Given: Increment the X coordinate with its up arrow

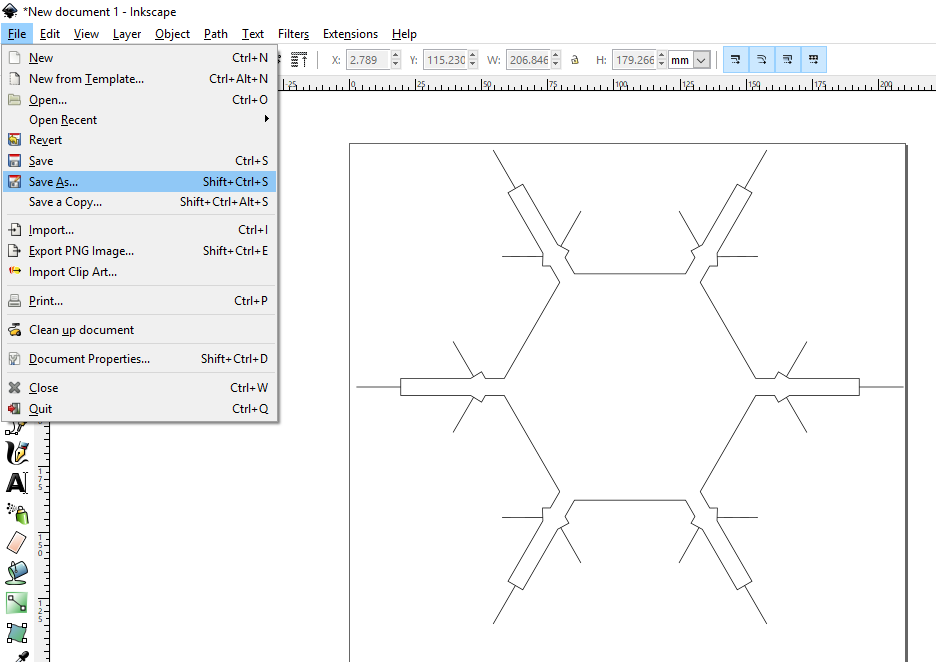Looking at the screenshot, I should 395,54.
